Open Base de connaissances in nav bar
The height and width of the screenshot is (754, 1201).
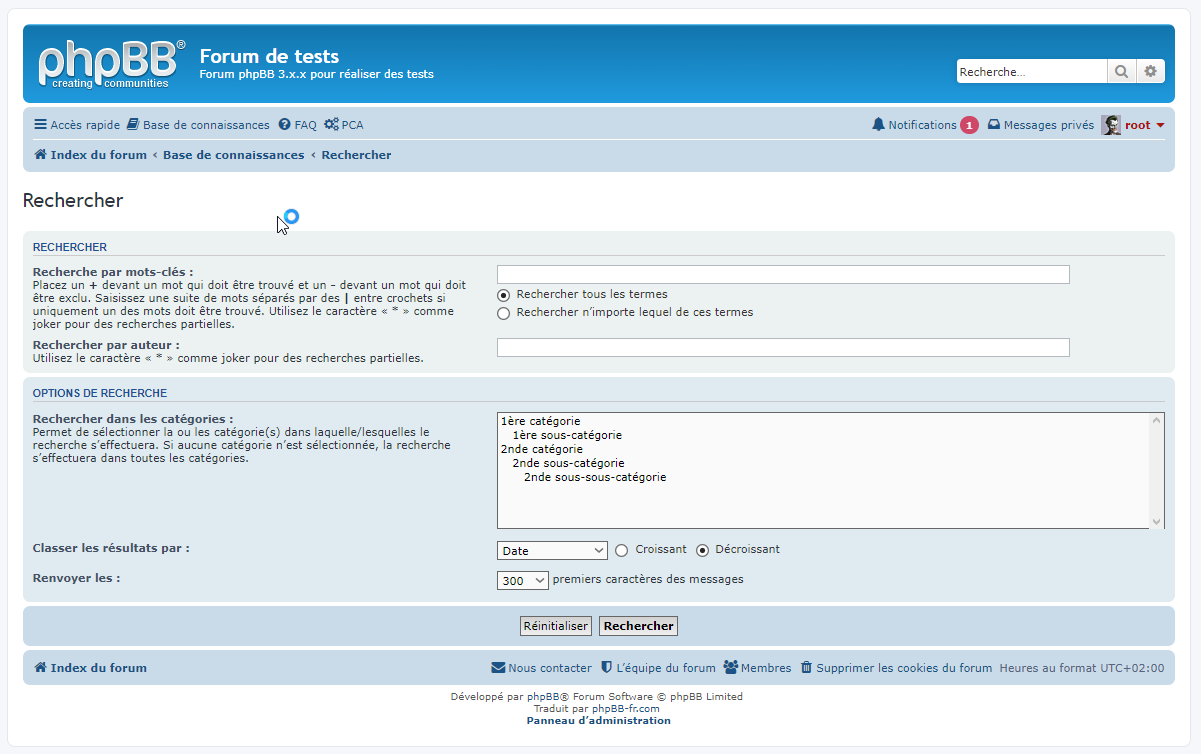point(198,125)
